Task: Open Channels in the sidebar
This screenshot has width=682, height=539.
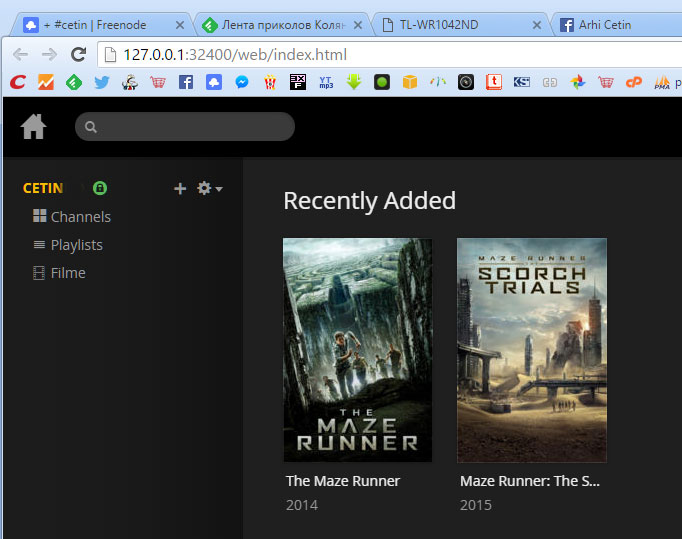Action: click(x=72, y=216)
